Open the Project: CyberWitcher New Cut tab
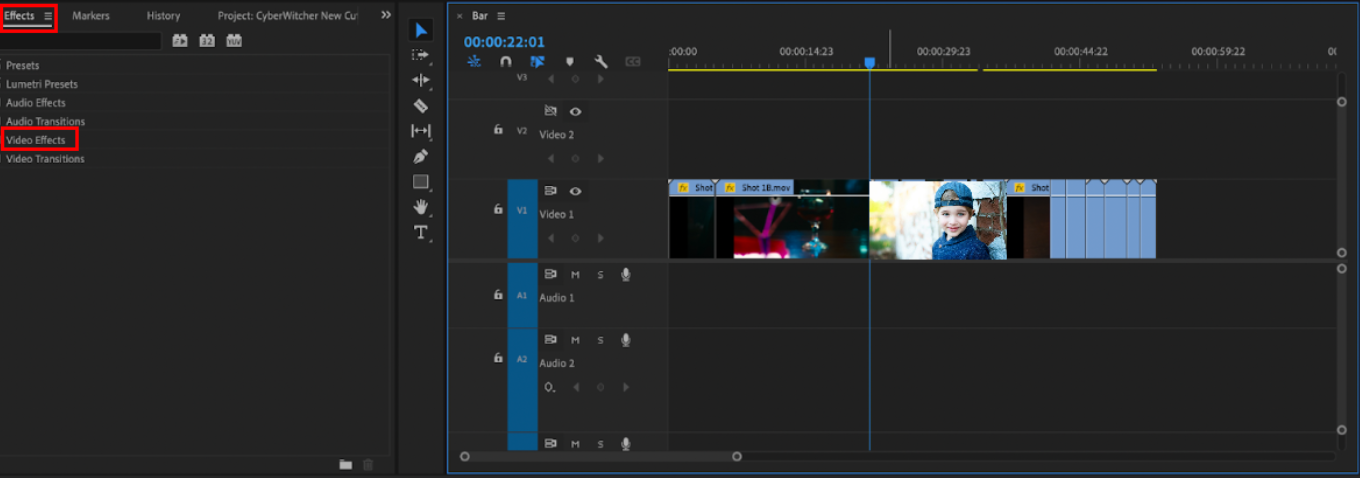The image size is (1360, 478). (287, 15)
